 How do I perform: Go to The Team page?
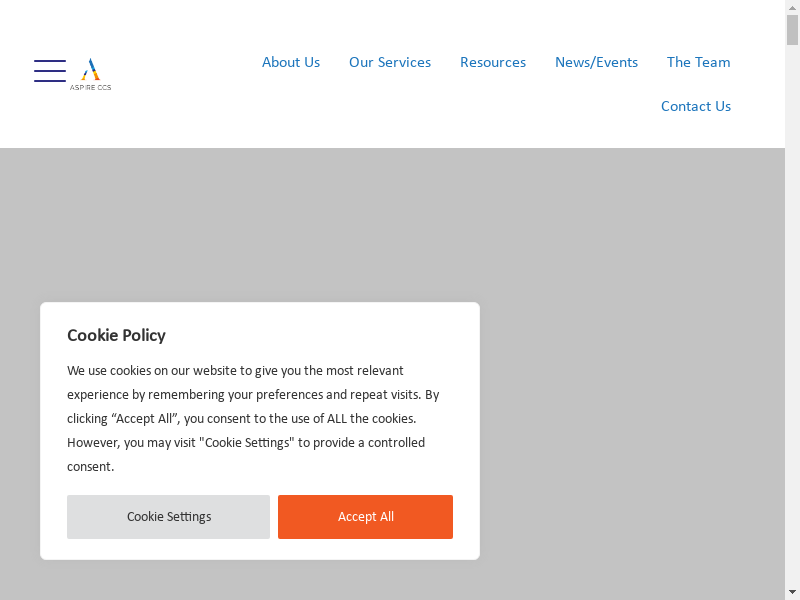(x=698, y=62)
